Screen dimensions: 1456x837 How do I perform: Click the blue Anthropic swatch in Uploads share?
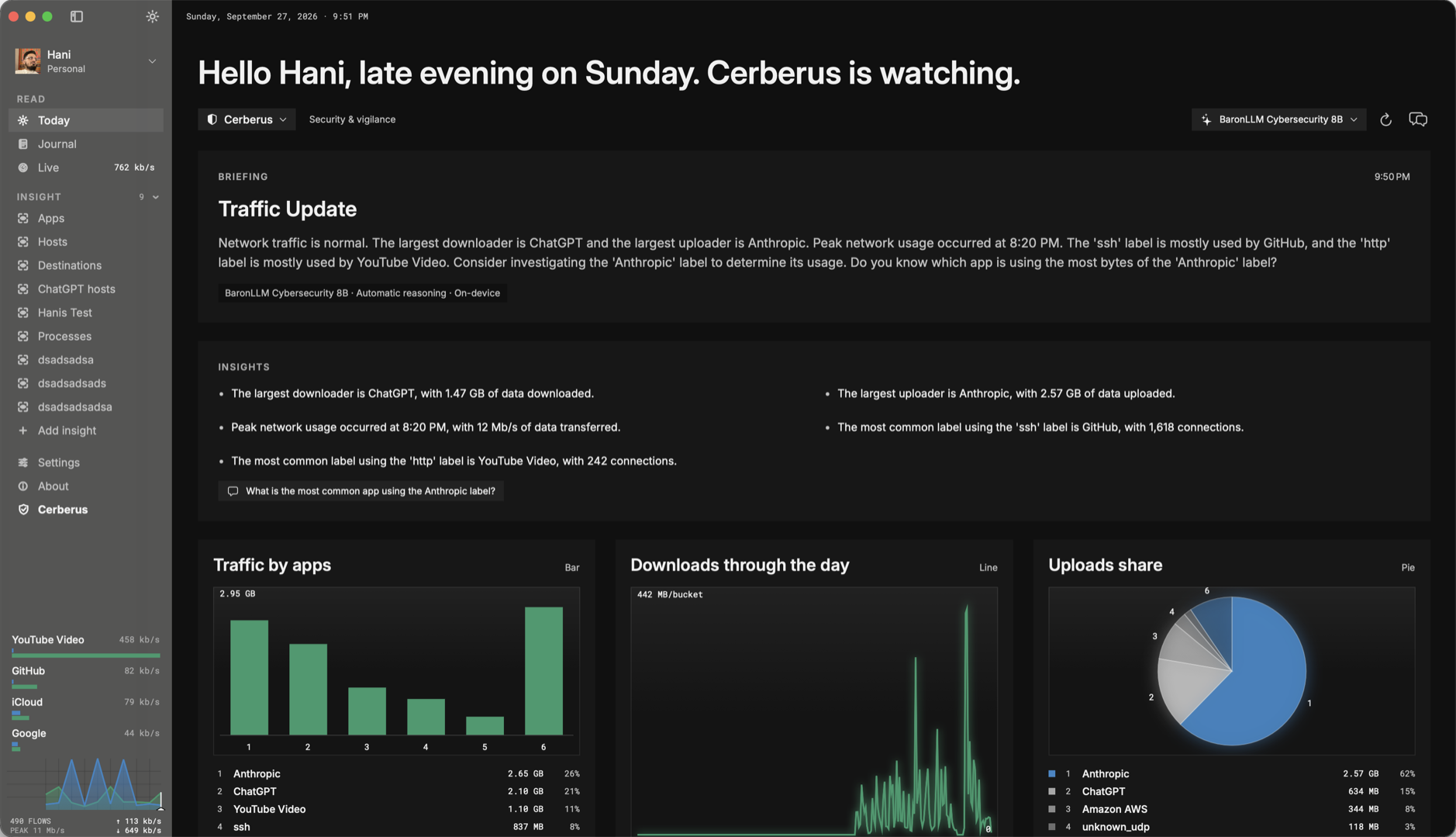[x=1052, y=773]
